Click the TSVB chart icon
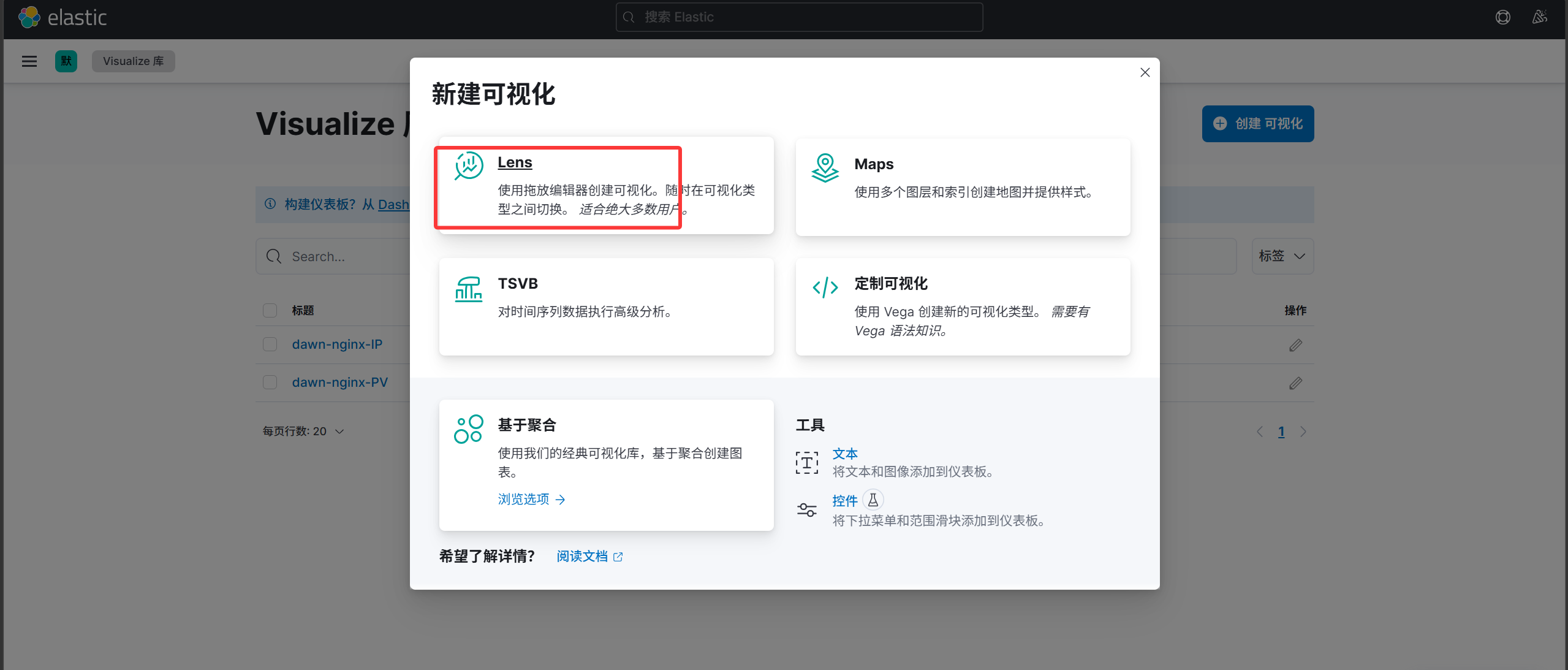Image resolution: width=1568 pixels, height=670 pixels. click(x=469, y=288)
